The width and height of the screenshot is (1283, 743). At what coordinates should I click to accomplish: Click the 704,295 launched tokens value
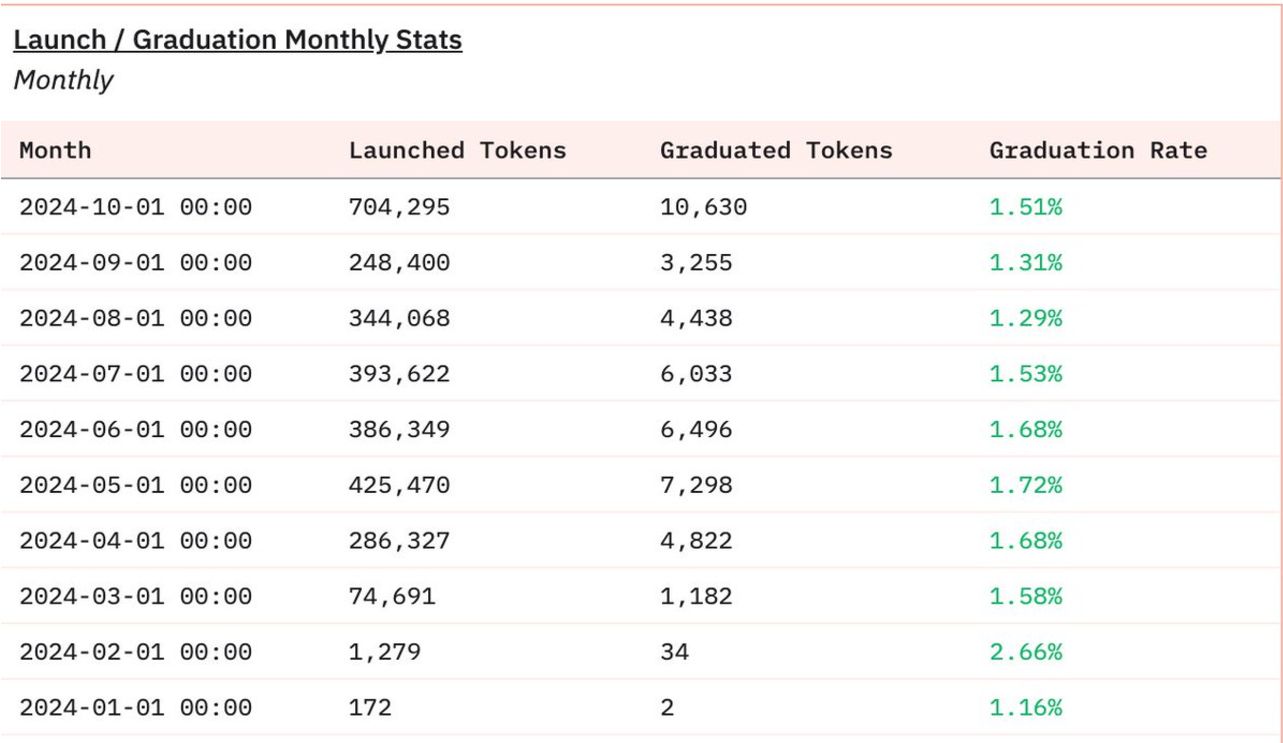[399, 207]
